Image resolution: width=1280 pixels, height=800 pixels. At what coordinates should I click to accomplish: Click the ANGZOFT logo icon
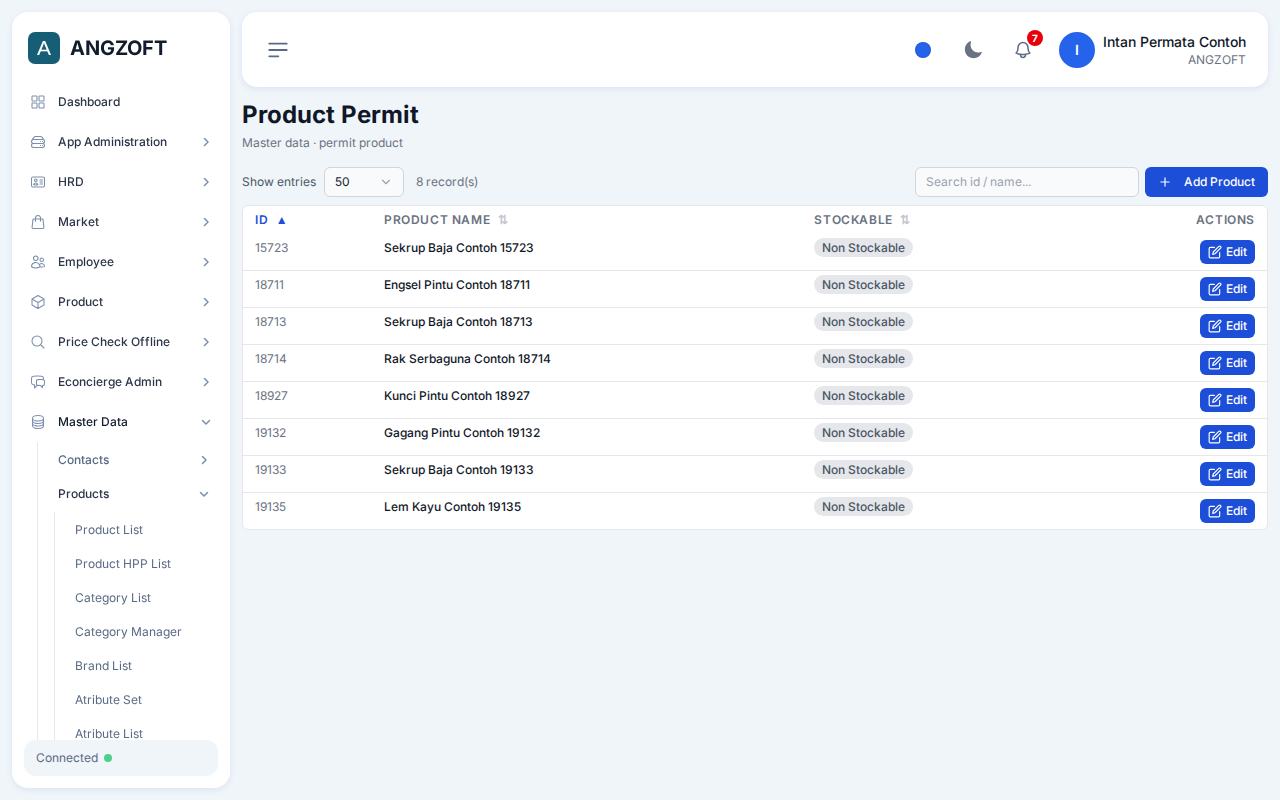(44, 48)
